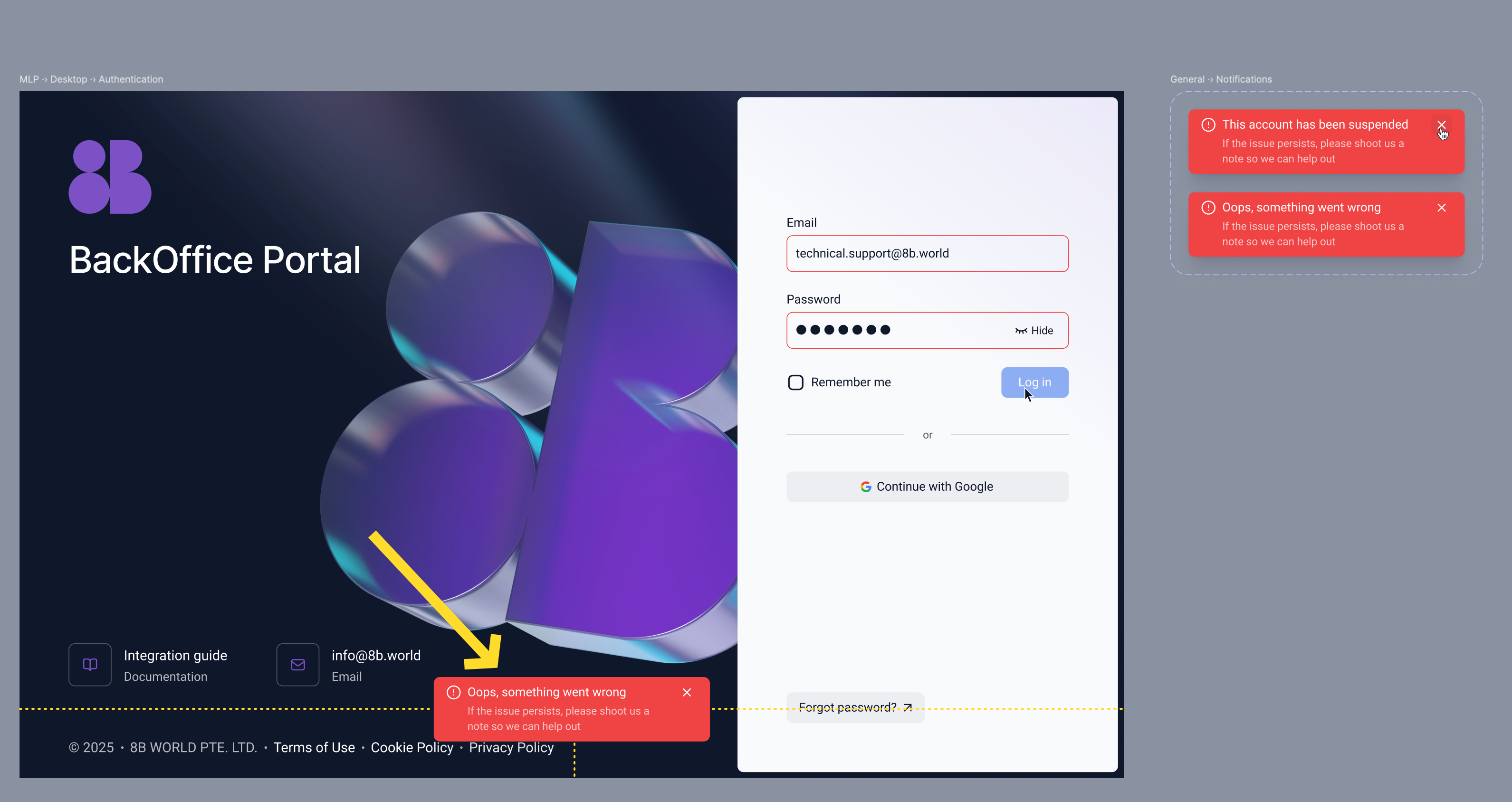Click the 8B WORLD PTE. LTD. copyright text

[193, 747]
